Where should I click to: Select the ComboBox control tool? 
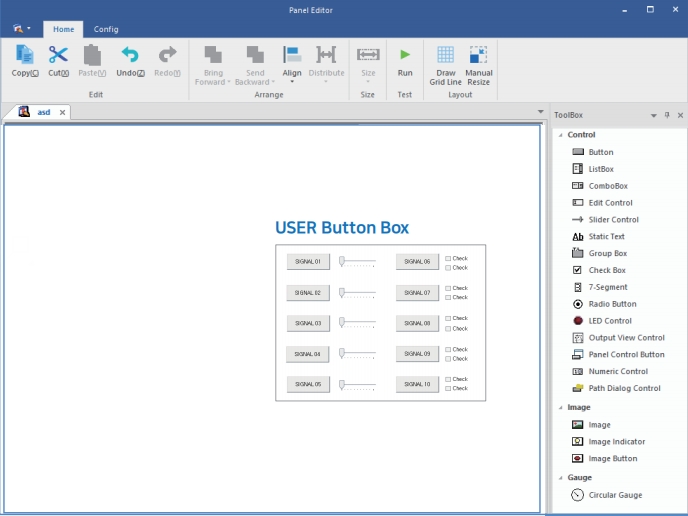[x=600, y=186]
